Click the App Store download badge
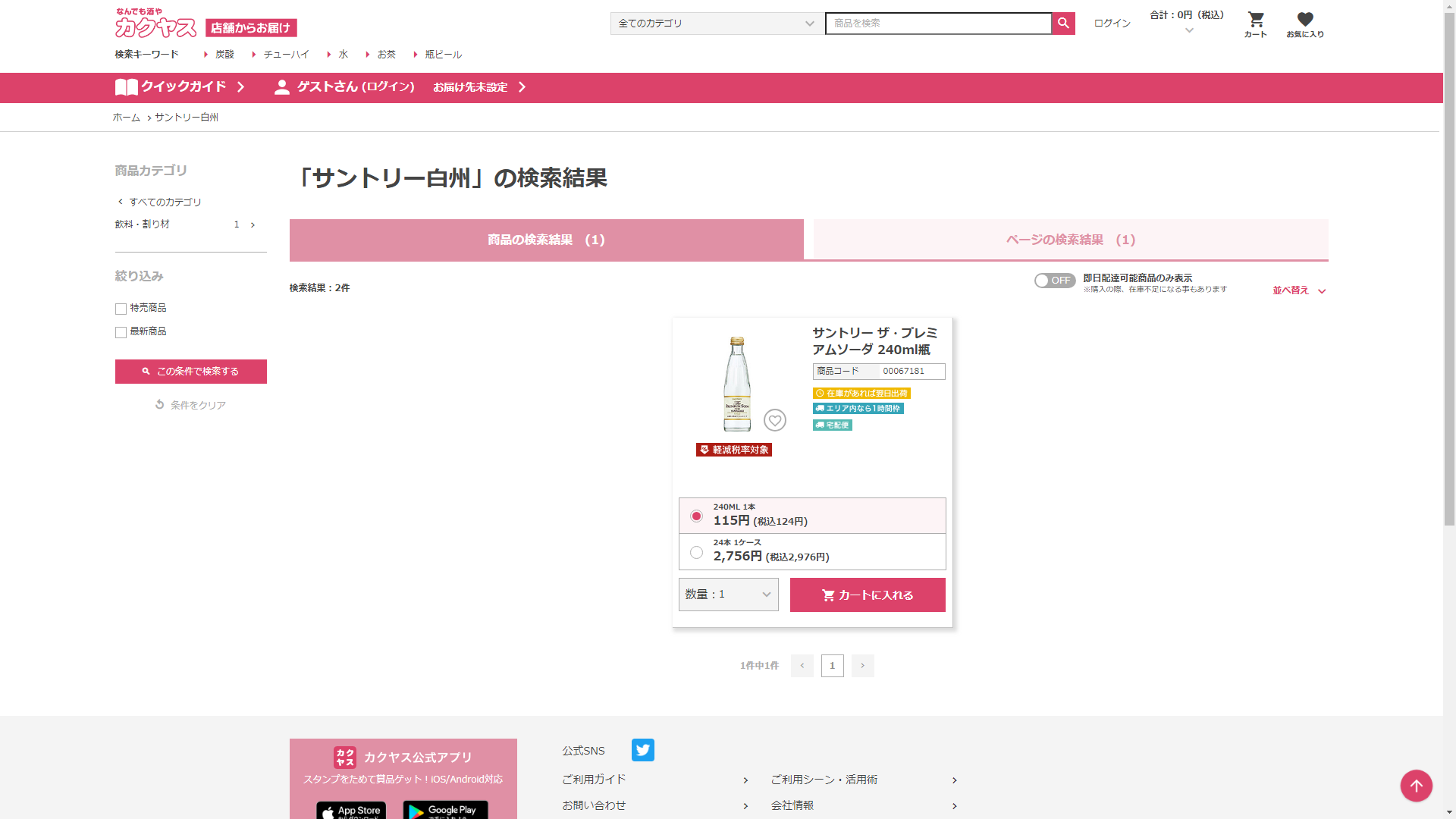Image resolution: width=1456 pixels, height=819 pixels. coord(351,810)
